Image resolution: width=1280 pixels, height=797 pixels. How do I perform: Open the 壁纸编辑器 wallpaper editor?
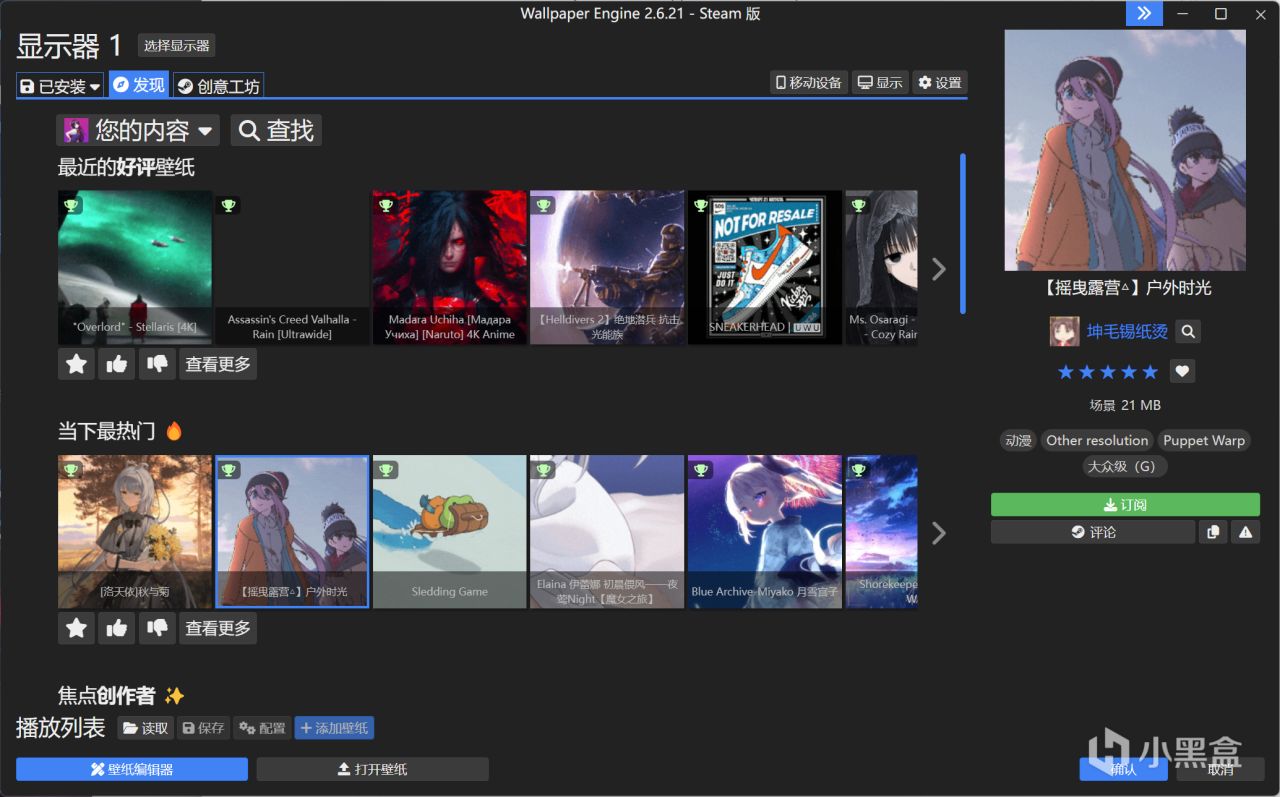tap(132, 769)
